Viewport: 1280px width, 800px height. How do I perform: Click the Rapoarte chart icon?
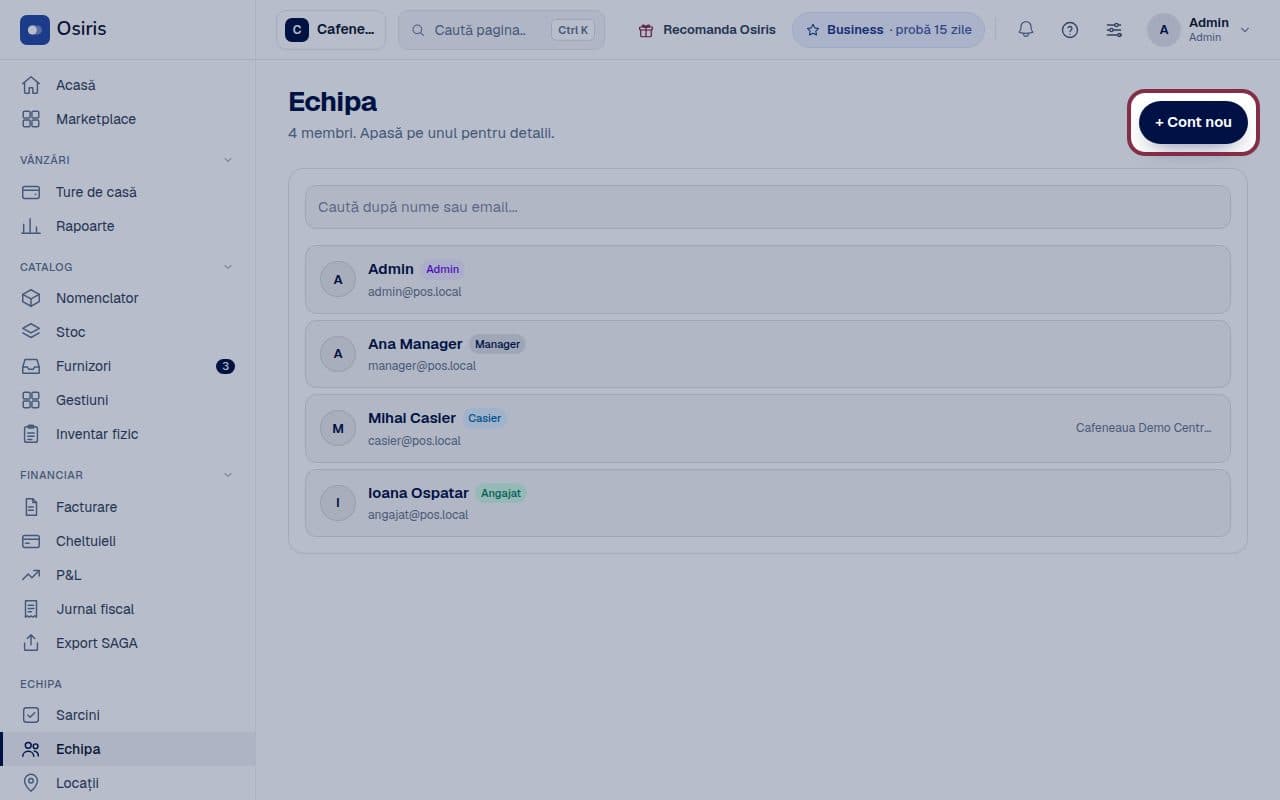tap(31, 226)
